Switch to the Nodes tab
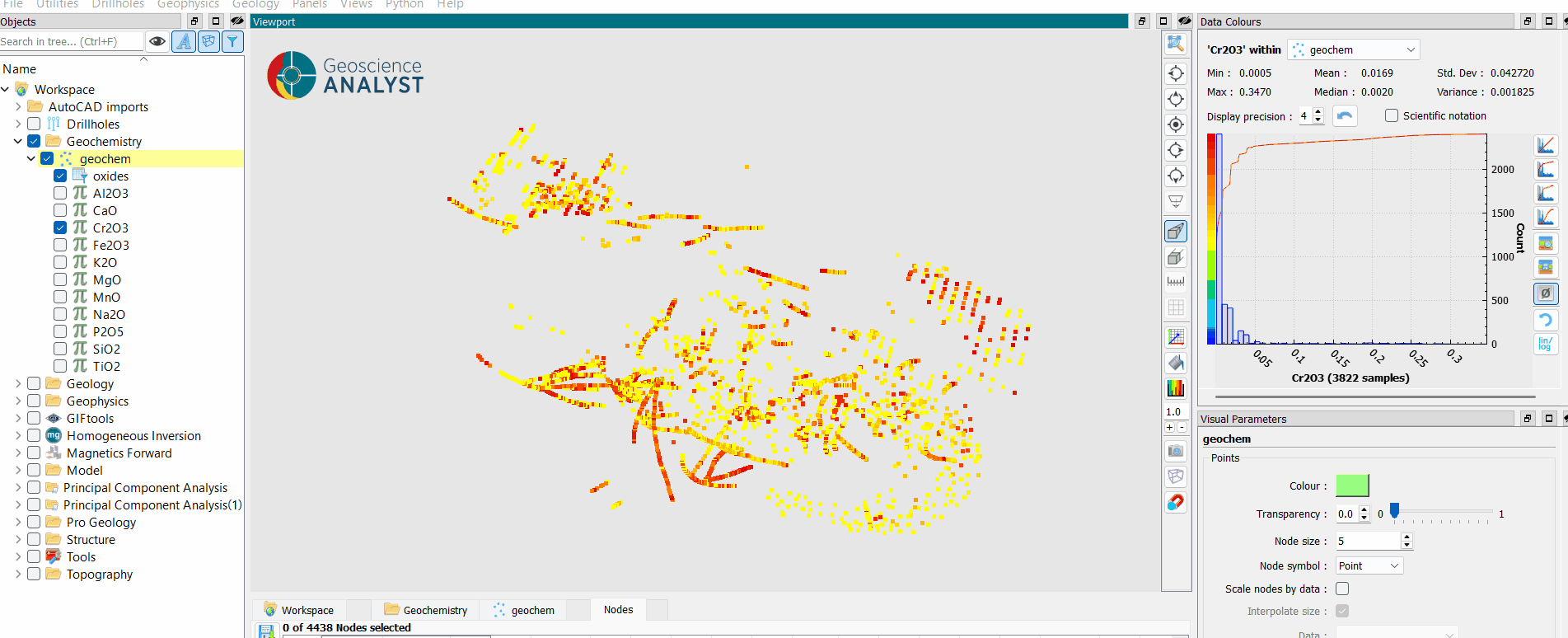The height and width of the screenshot is (638, 1568). (618, 610)
